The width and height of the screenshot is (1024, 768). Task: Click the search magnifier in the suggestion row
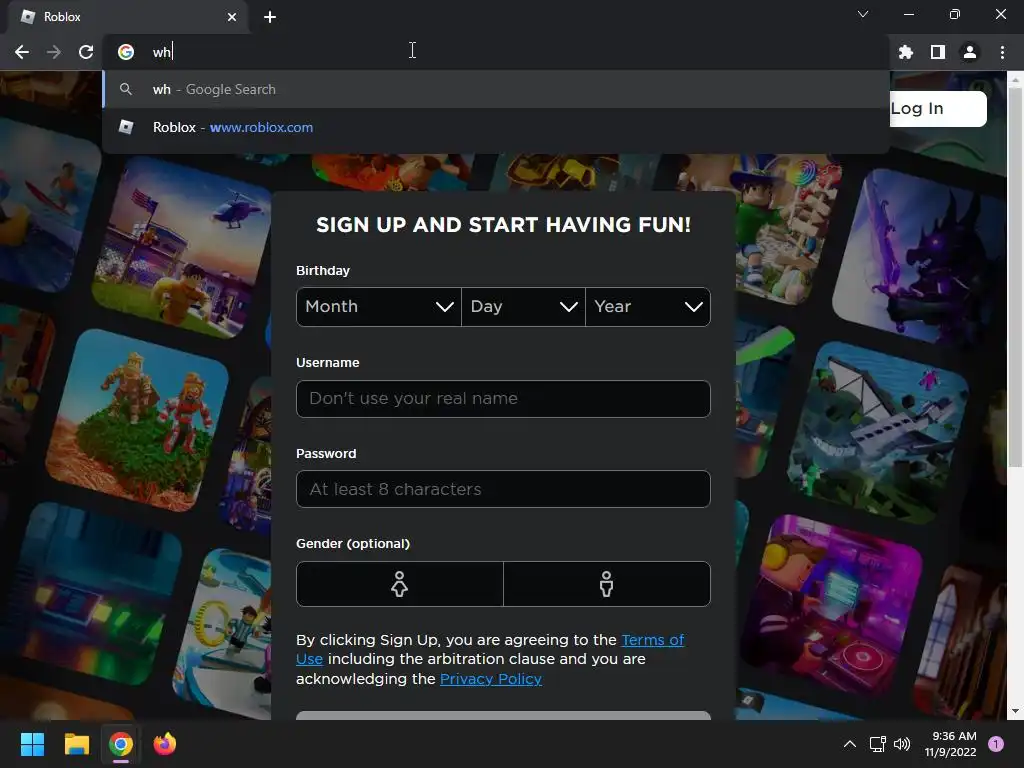click(126, 89)
